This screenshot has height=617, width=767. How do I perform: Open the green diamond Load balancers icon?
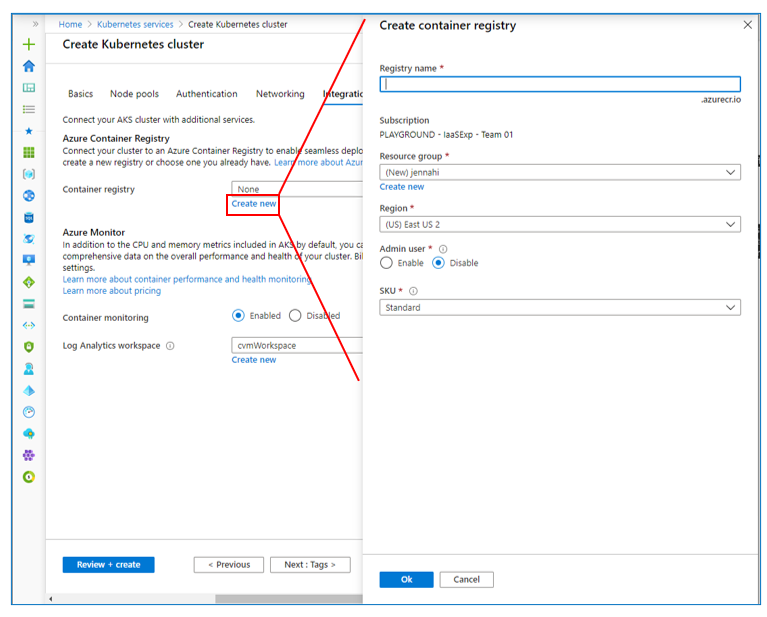[x=29, y=282]
